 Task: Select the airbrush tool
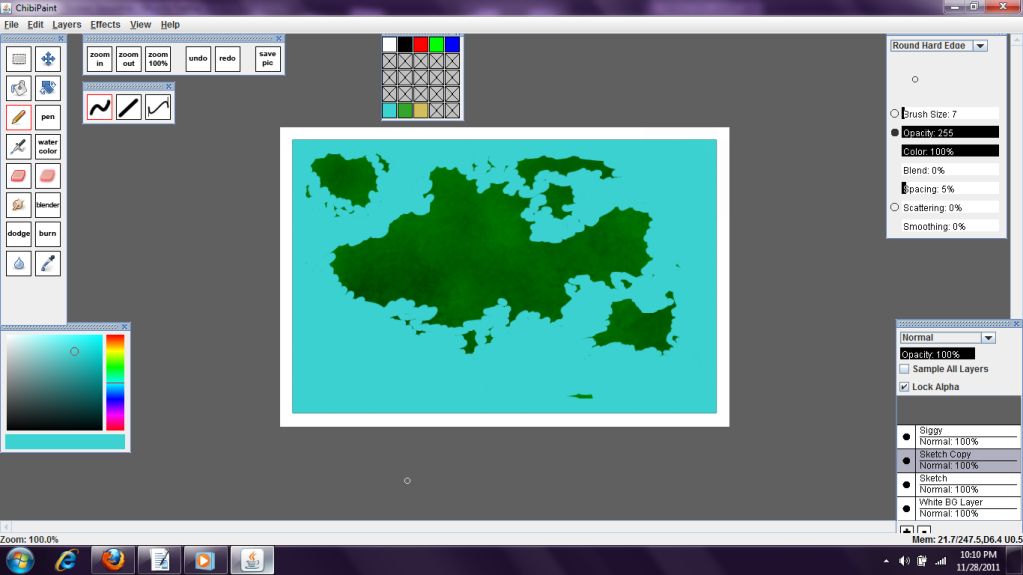(x=19, y=147)
